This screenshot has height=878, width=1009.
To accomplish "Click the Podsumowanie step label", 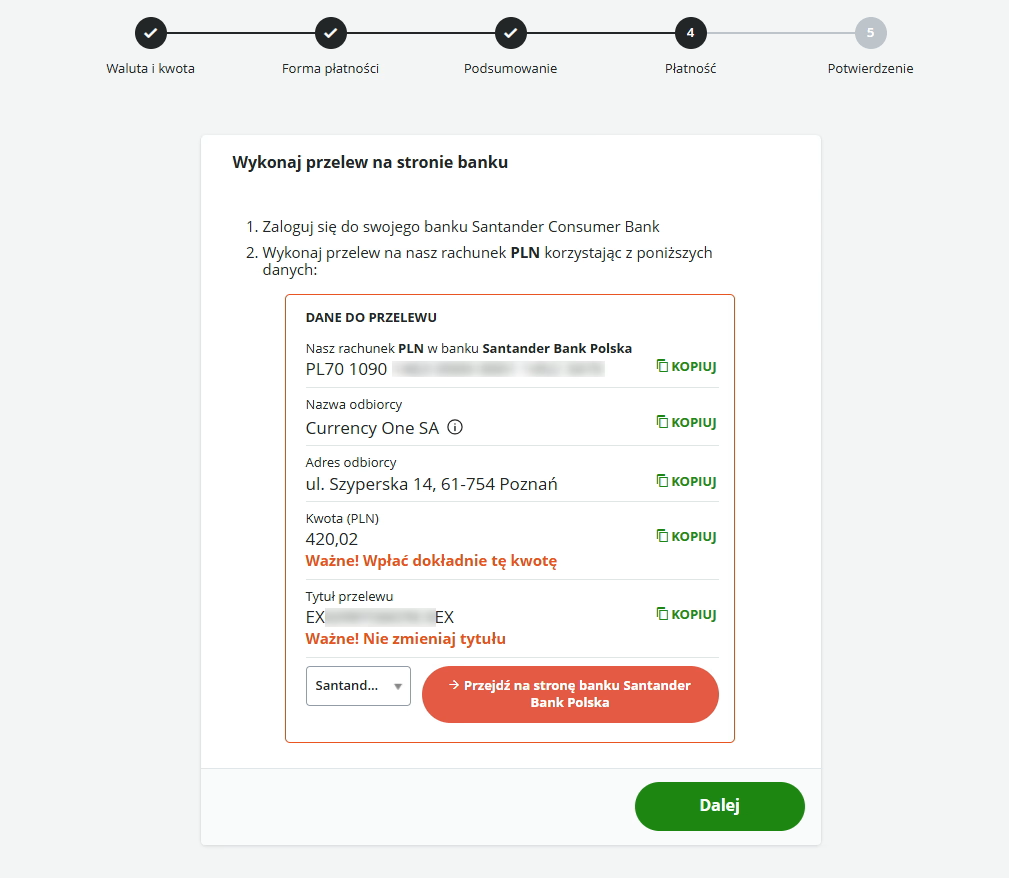I will pyautogui.click(x=510, y=69).
